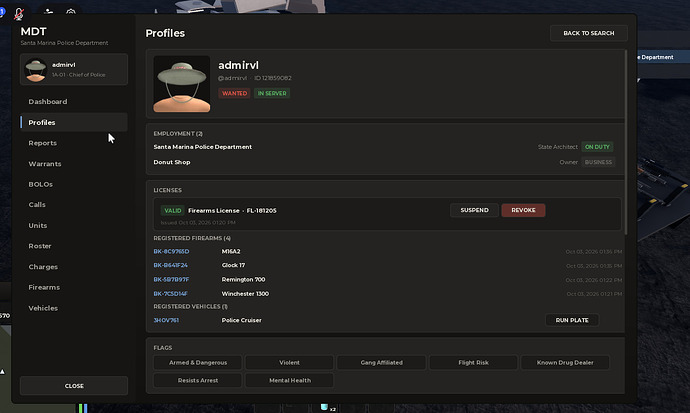Open the BOLOs list
The image size is (690, 413).
click(74, 184)
